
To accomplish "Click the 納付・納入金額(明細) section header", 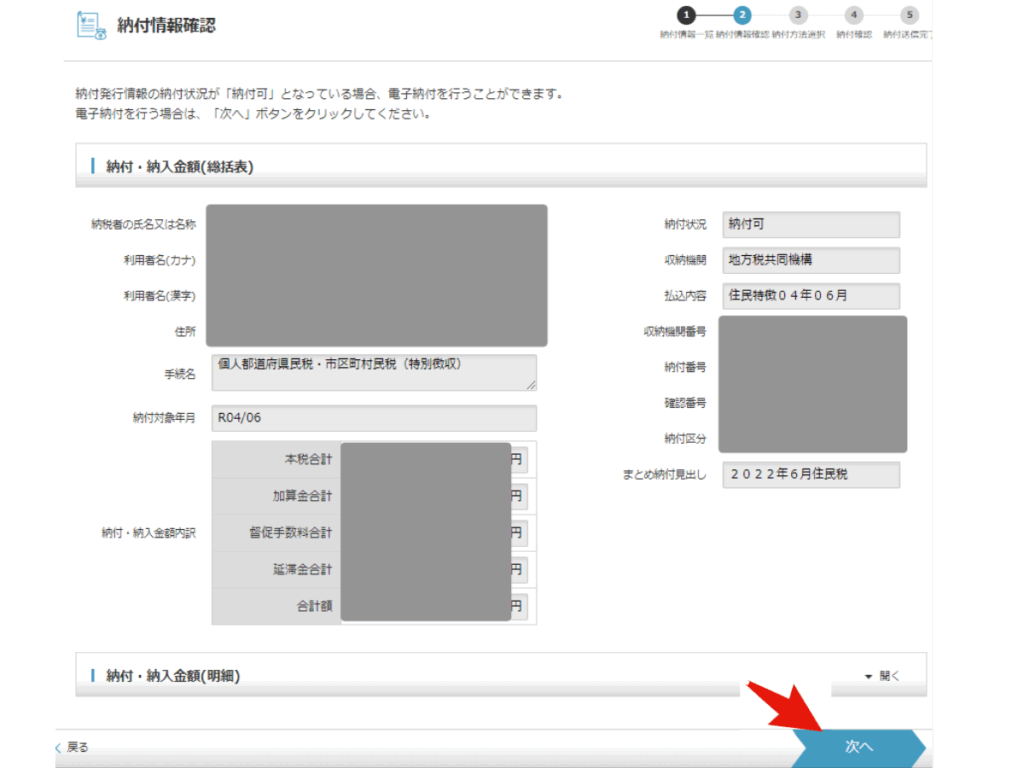I will [173, 676].
